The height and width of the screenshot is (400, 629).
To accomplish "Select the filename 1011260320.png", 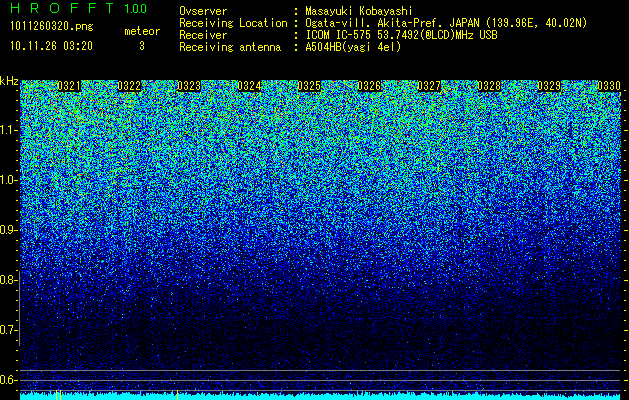I will point(52,27).
